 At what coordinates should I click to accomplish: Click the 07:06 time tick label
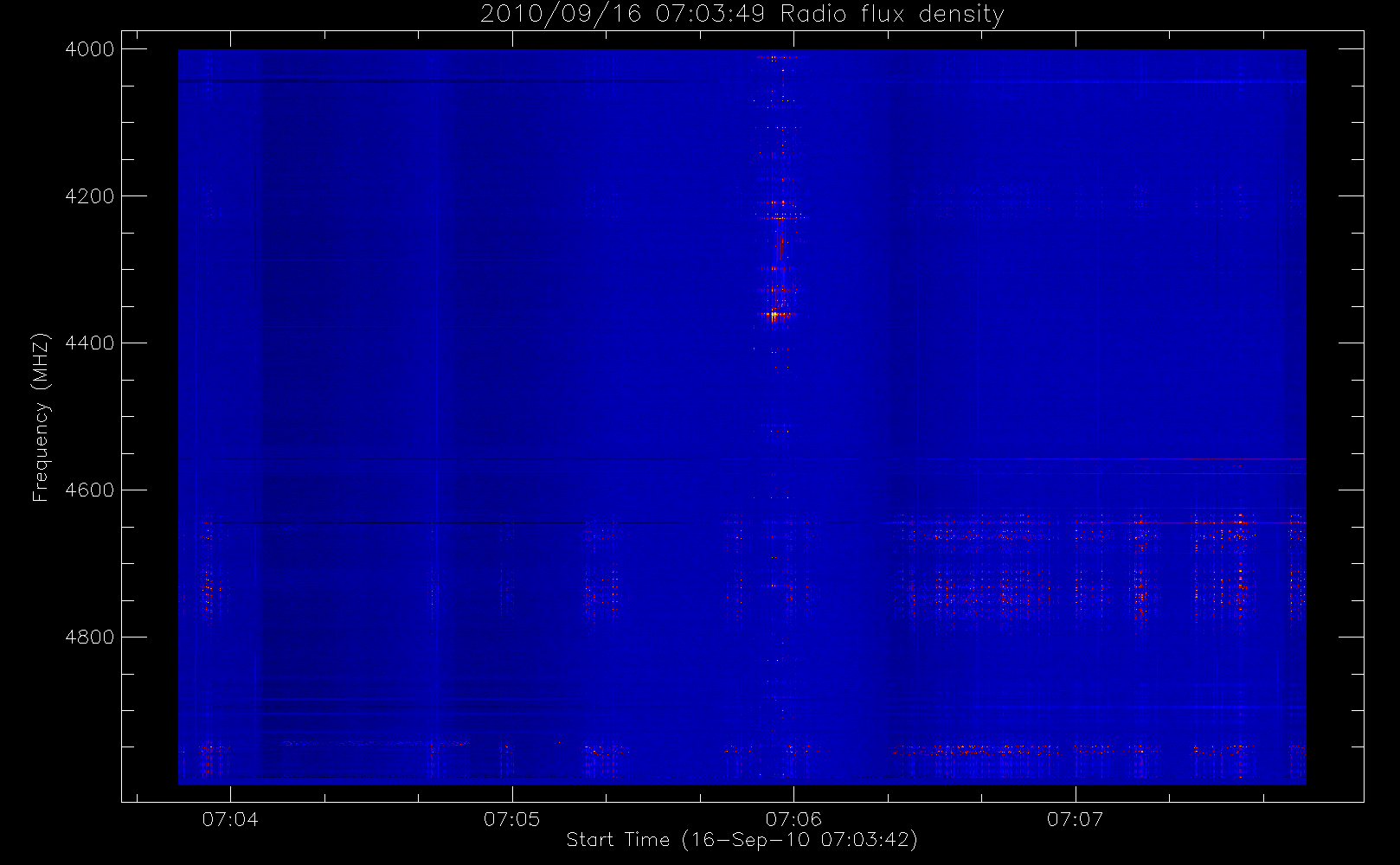click(793, 819)
